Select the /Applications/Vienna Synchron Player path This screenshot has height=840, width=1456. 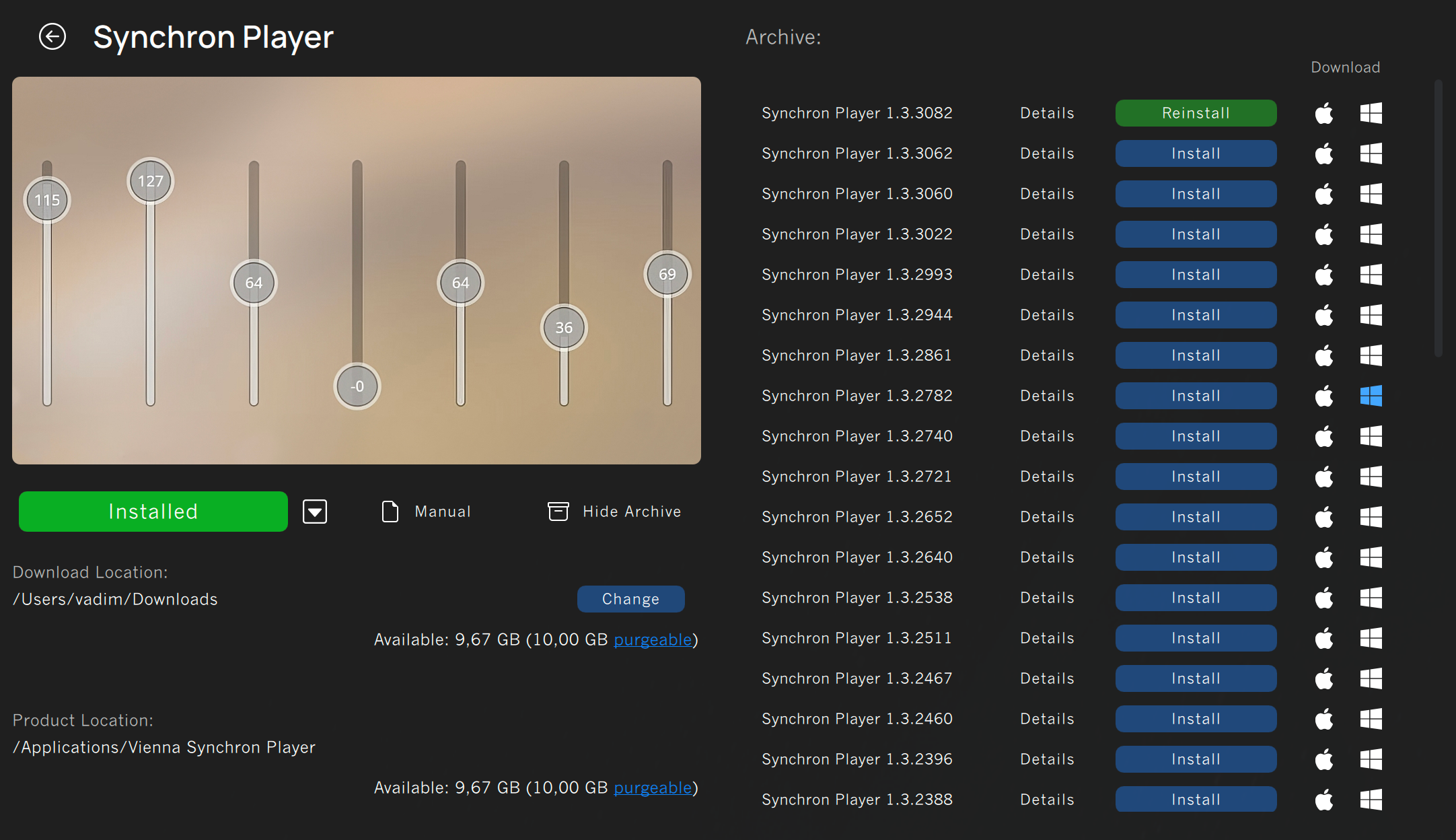[164, 747]
